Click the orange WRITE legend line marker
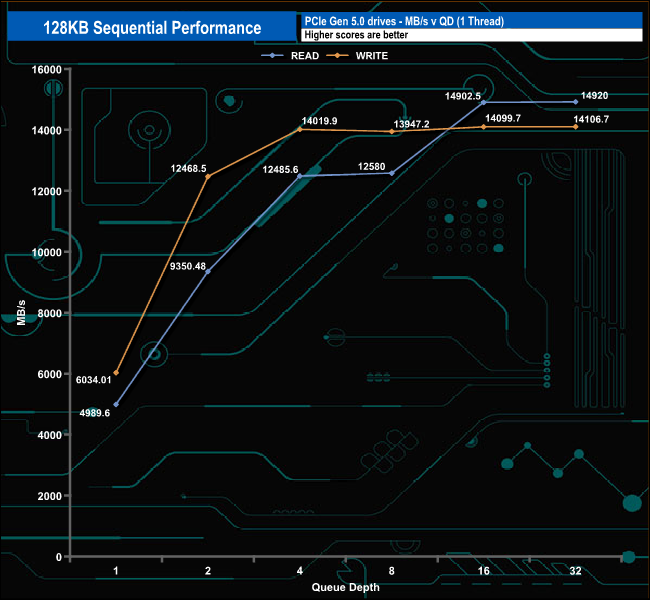Screen dimensions: 650x600 (337, 56)
